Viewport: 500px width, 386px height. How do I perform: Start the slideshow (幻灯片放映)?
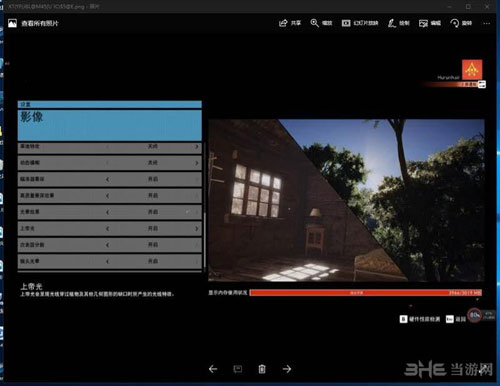tap(360, 23)
